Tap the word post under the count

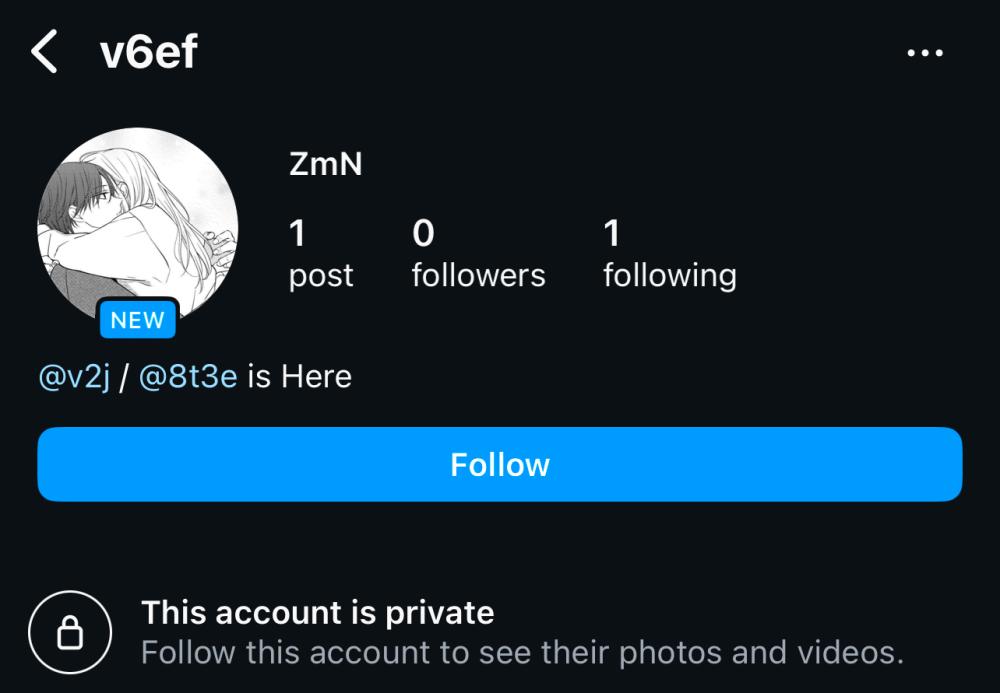(321, 276)
